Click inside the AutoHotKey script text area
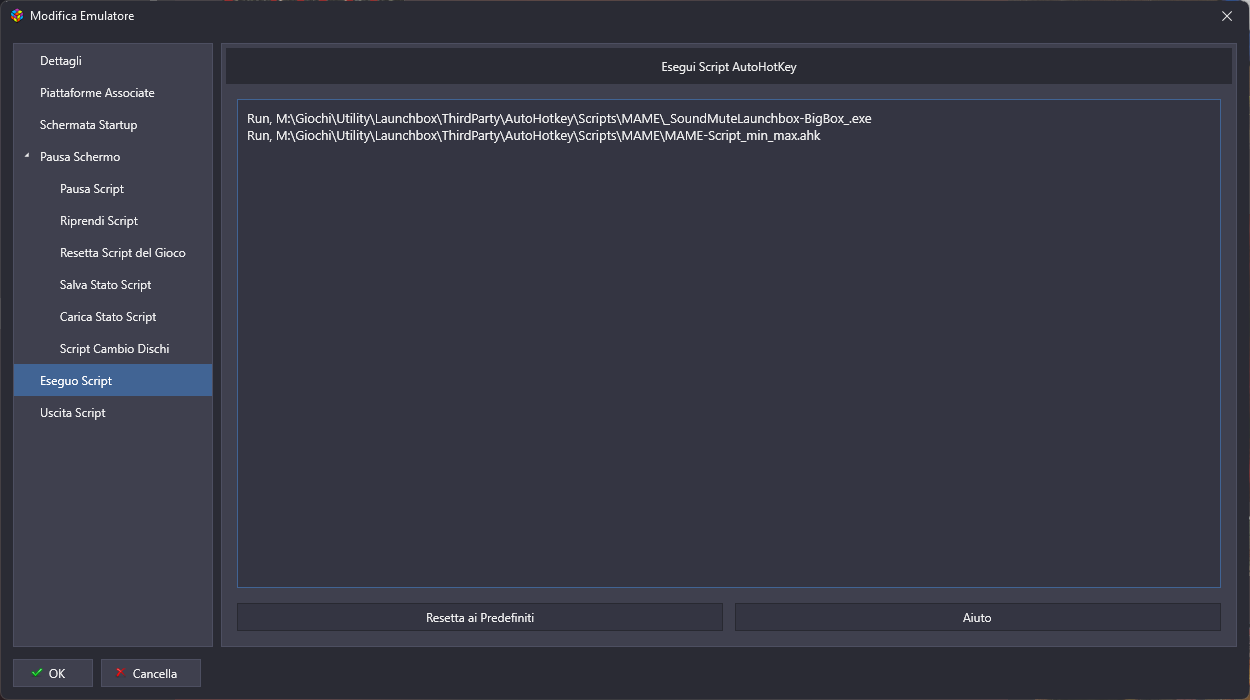 tap(728, 343)
